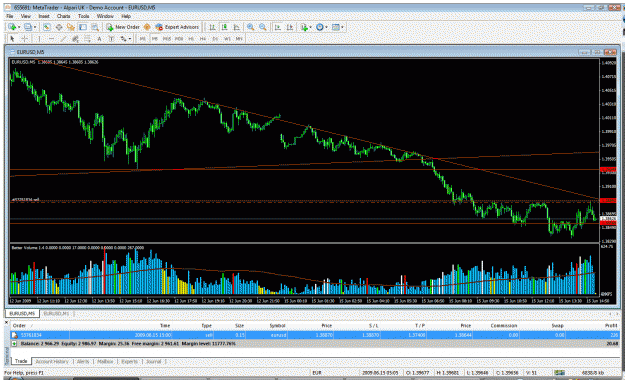
Task: Open the Tools menu
Action: [84, 16]
